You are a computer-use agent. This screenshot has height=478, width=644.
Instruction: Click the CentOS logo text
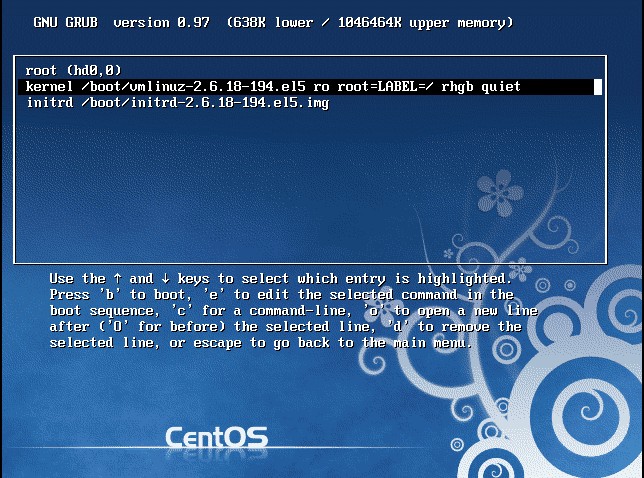[x=216, y=437]
